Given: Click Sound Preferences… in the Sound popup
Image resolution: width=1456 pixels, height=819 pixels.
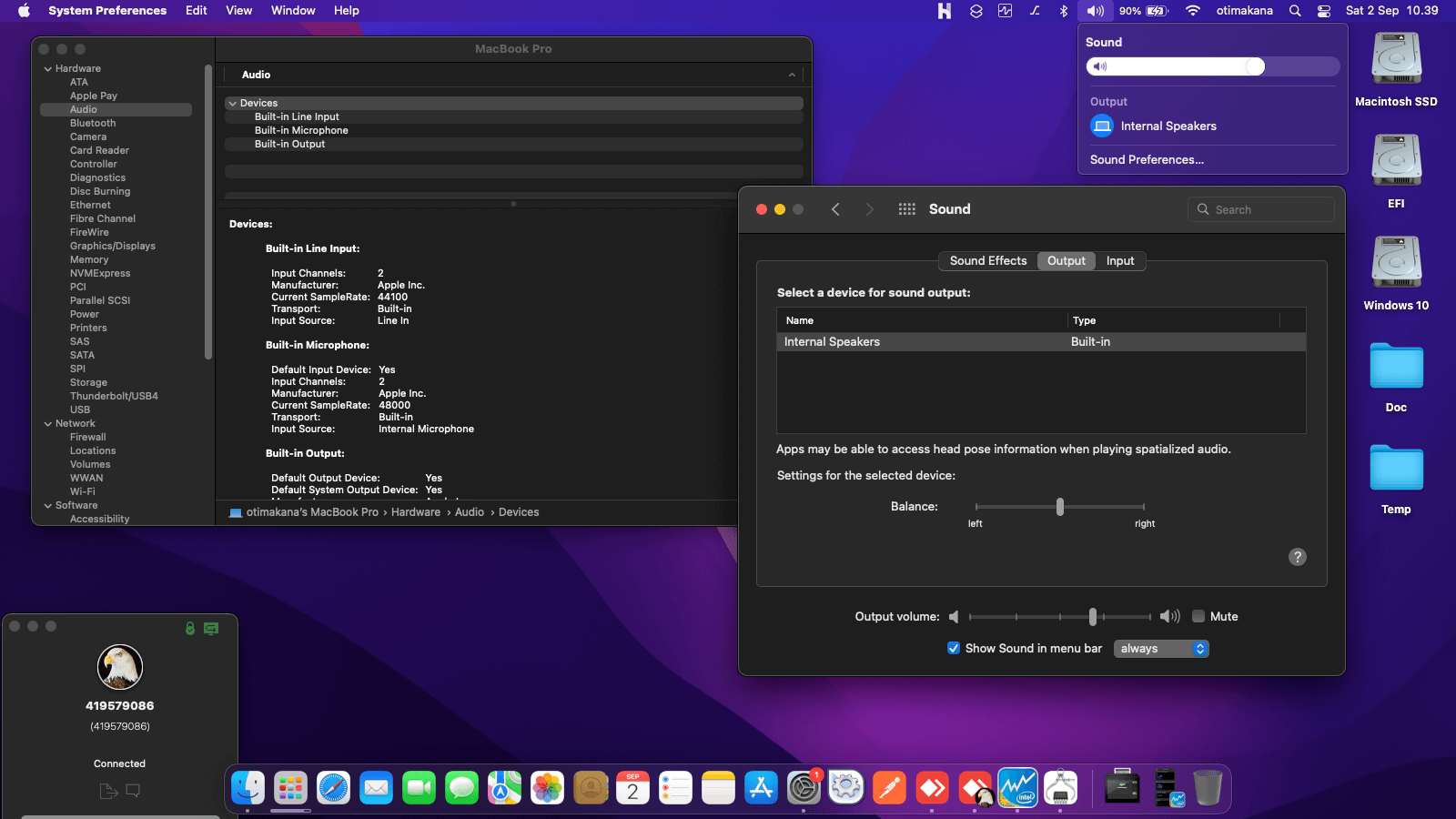Looking at the screenshot, I should [1147, 160].
